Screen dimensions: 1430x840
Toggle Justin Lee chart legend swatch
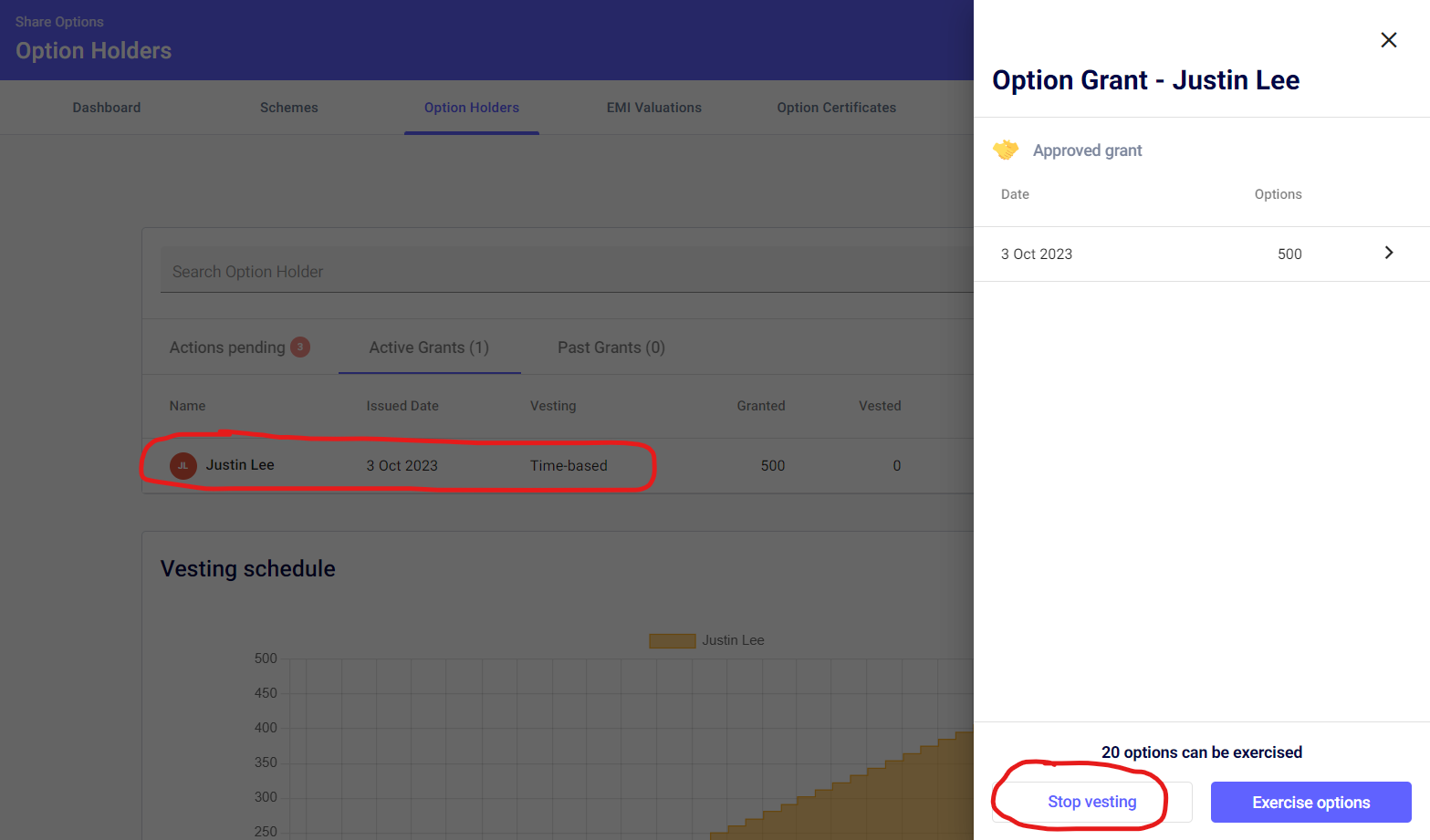672,641
